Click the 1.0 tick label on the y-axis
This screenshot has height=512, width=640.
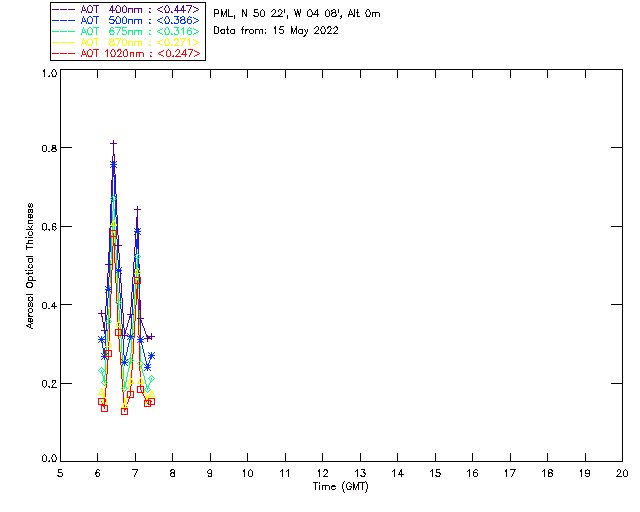[49, 74]
